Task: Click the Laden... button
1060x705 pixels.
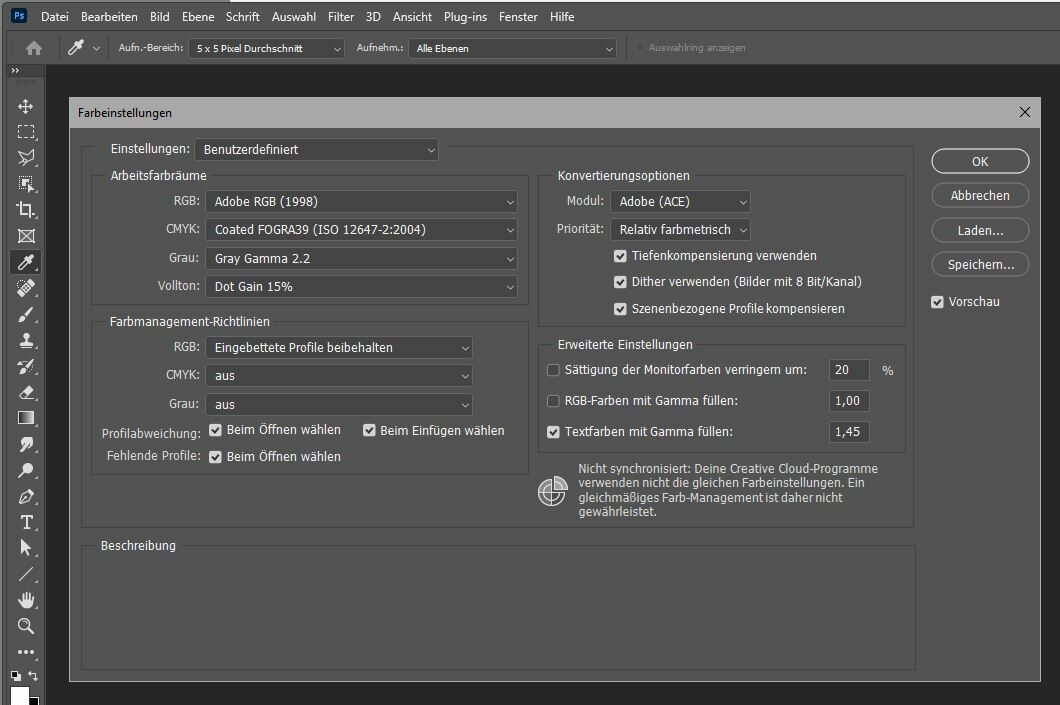Action: tap(980, 230)
